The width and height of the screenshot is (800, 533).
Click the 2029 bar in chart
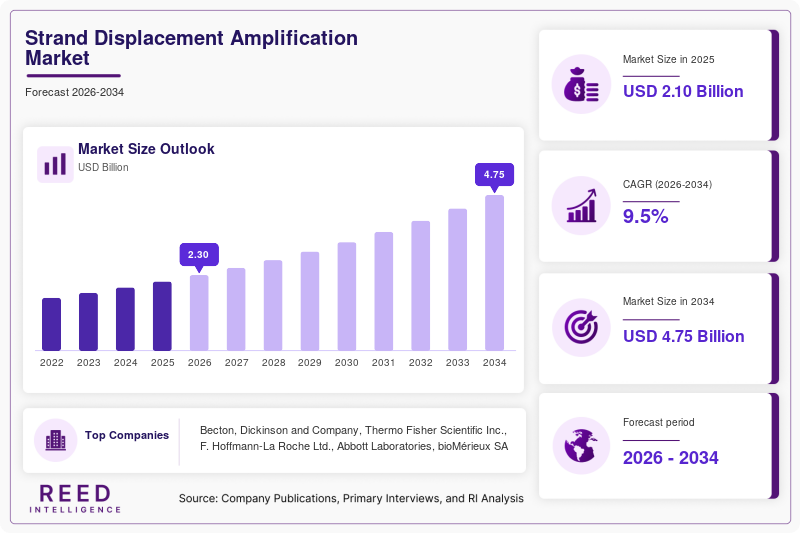(x=310, y=301)
